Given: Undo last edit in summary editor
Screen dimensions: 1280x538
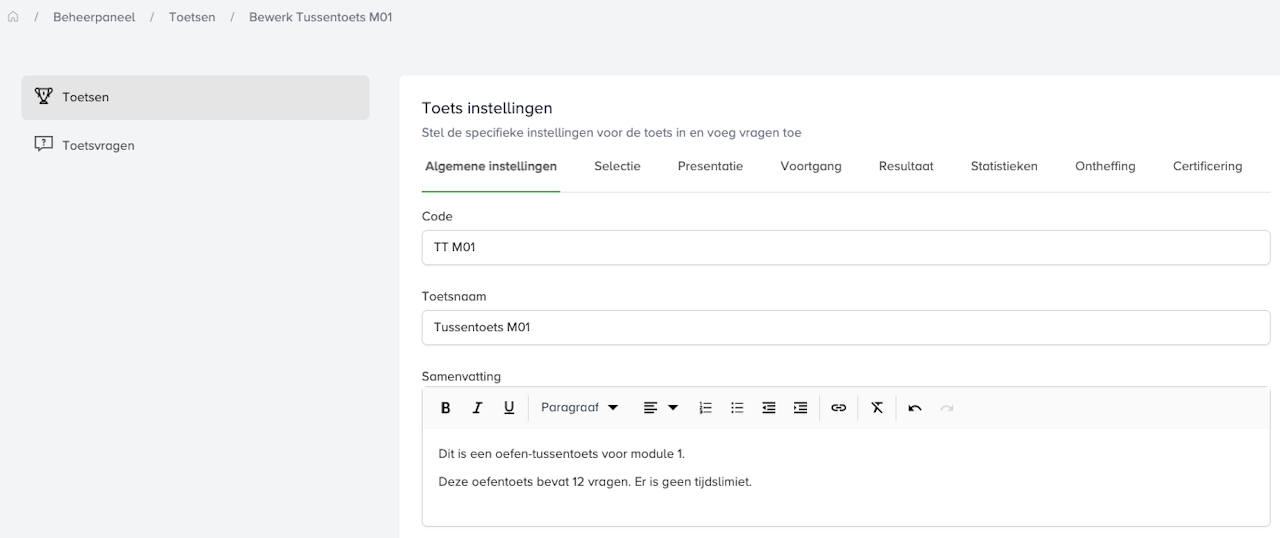Looking at the screenshot, I should click(x=915, y=408).
